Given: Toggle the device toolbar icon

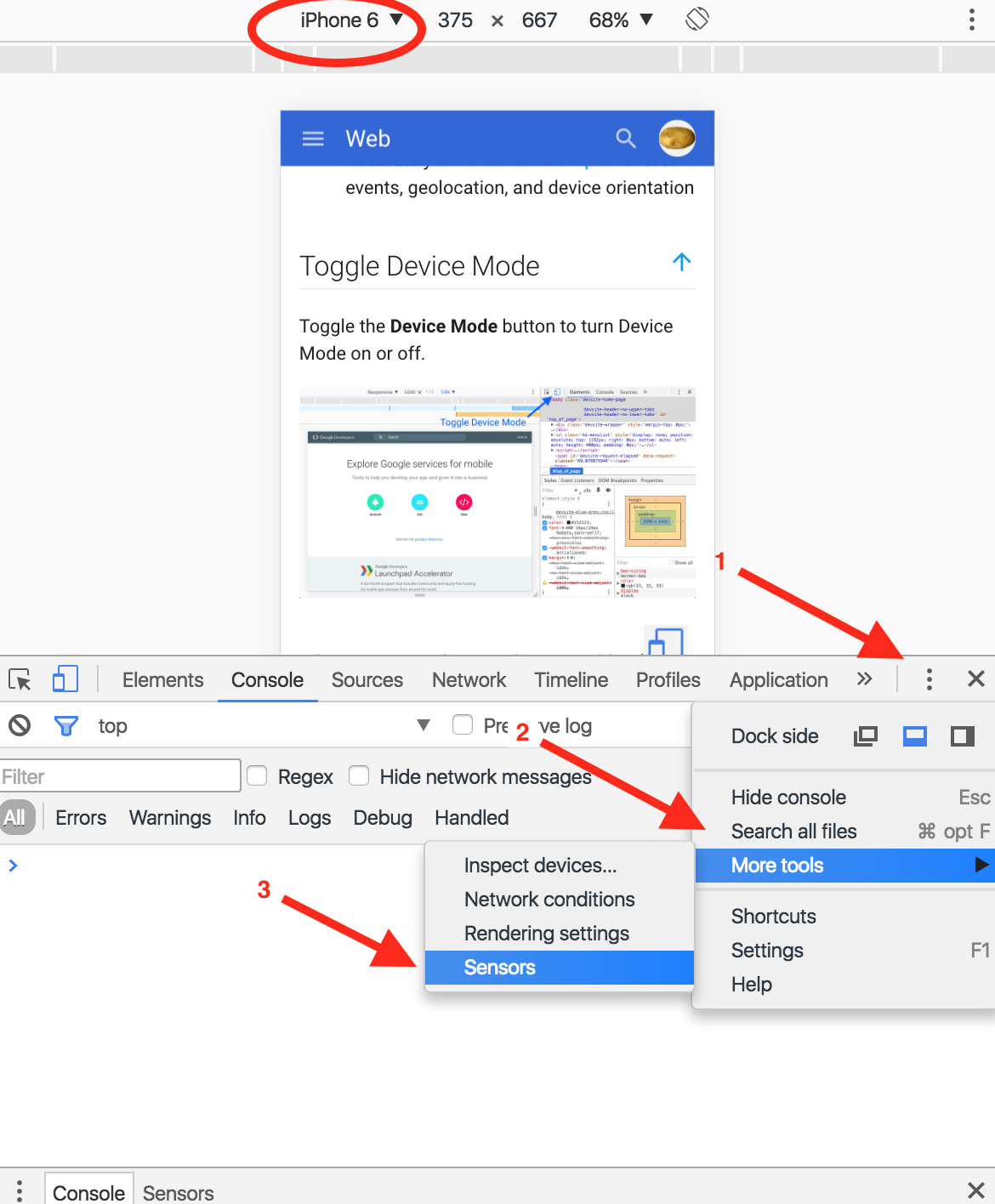Looking at the screenshot, I should click(65, 679).
